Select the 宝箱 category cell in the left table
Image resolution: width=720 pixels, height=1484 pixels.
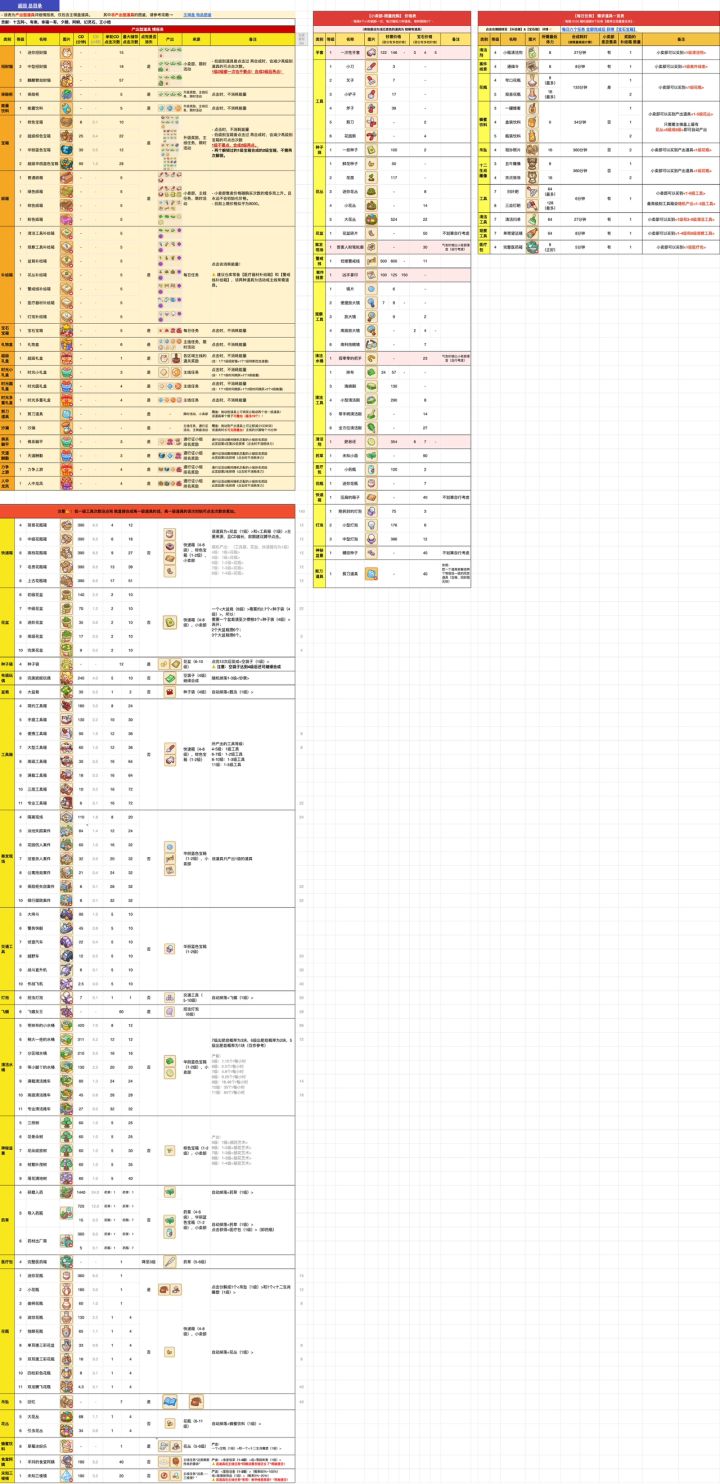coord(6,142)
